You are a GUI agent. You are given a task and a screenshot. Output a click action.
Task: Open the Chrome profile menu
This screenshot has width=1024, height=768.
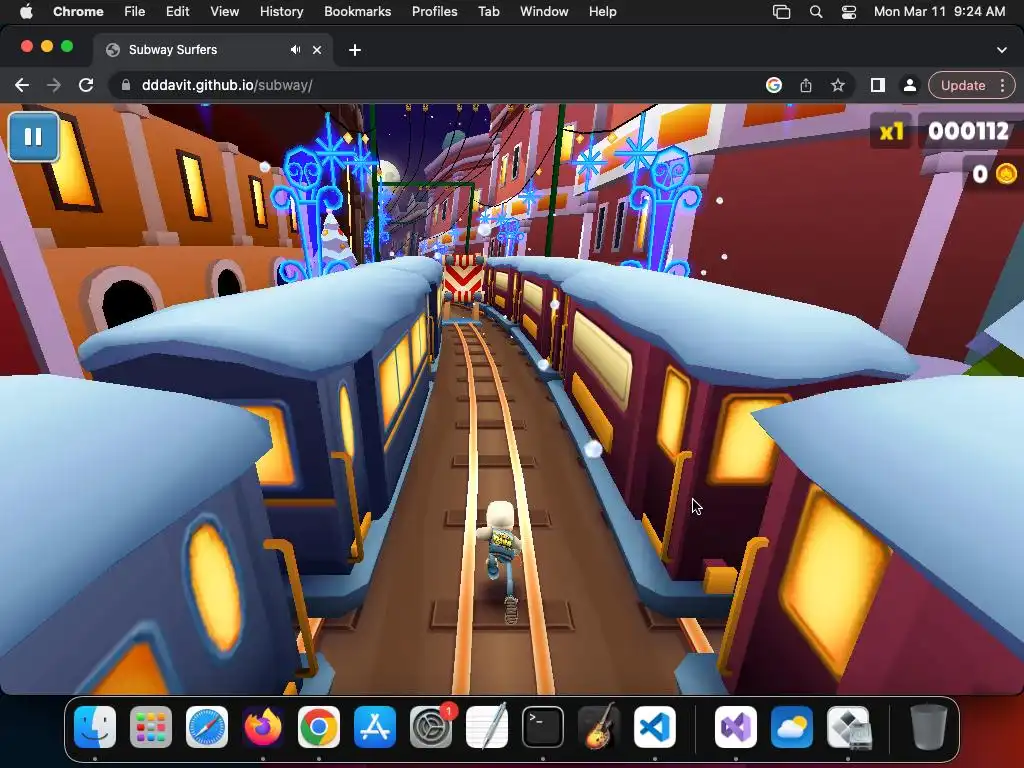[909, 85]
